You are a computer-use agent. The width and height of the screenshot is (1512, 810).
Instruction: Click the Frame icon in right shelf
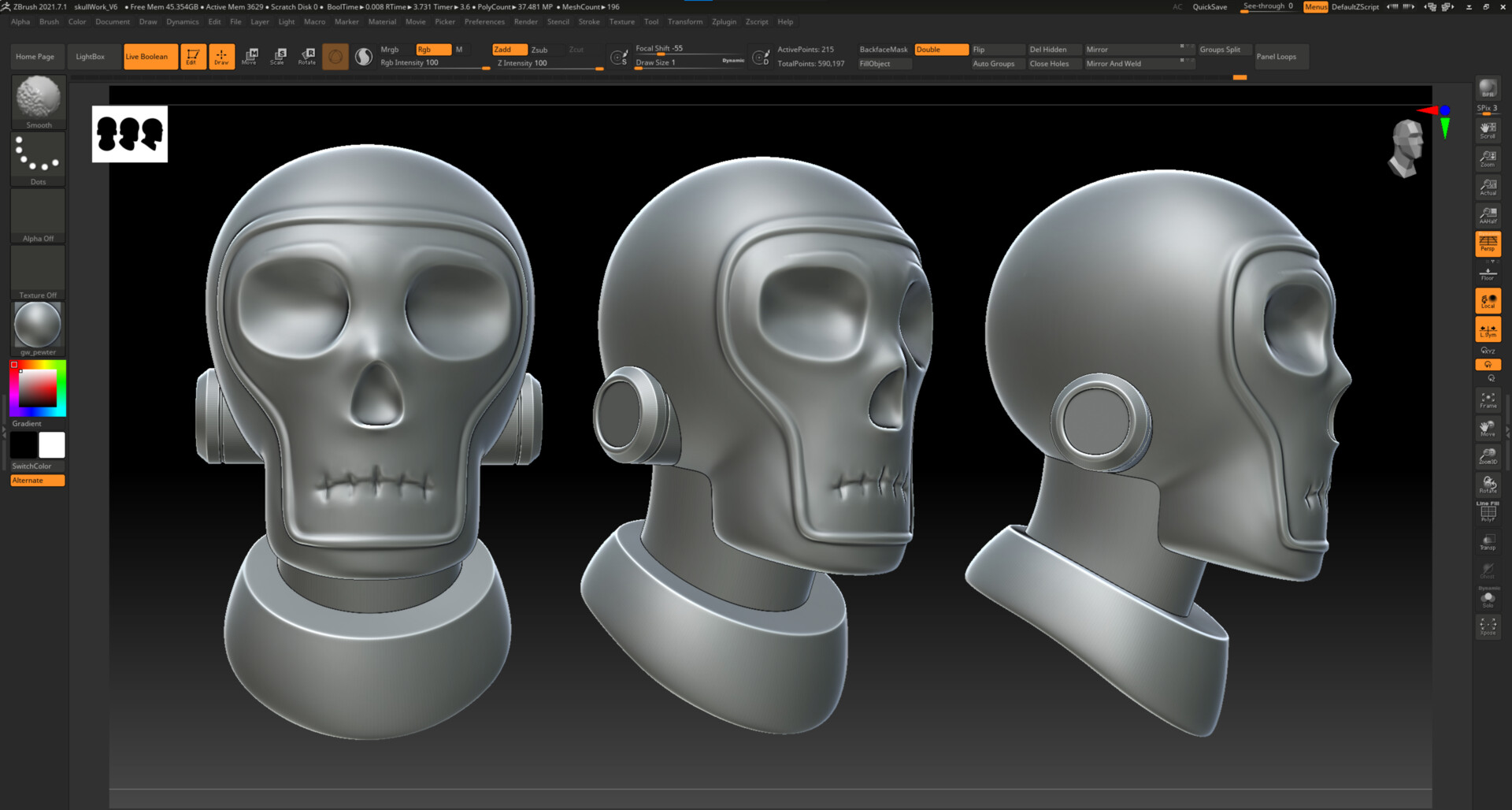tap(1488, 400)
